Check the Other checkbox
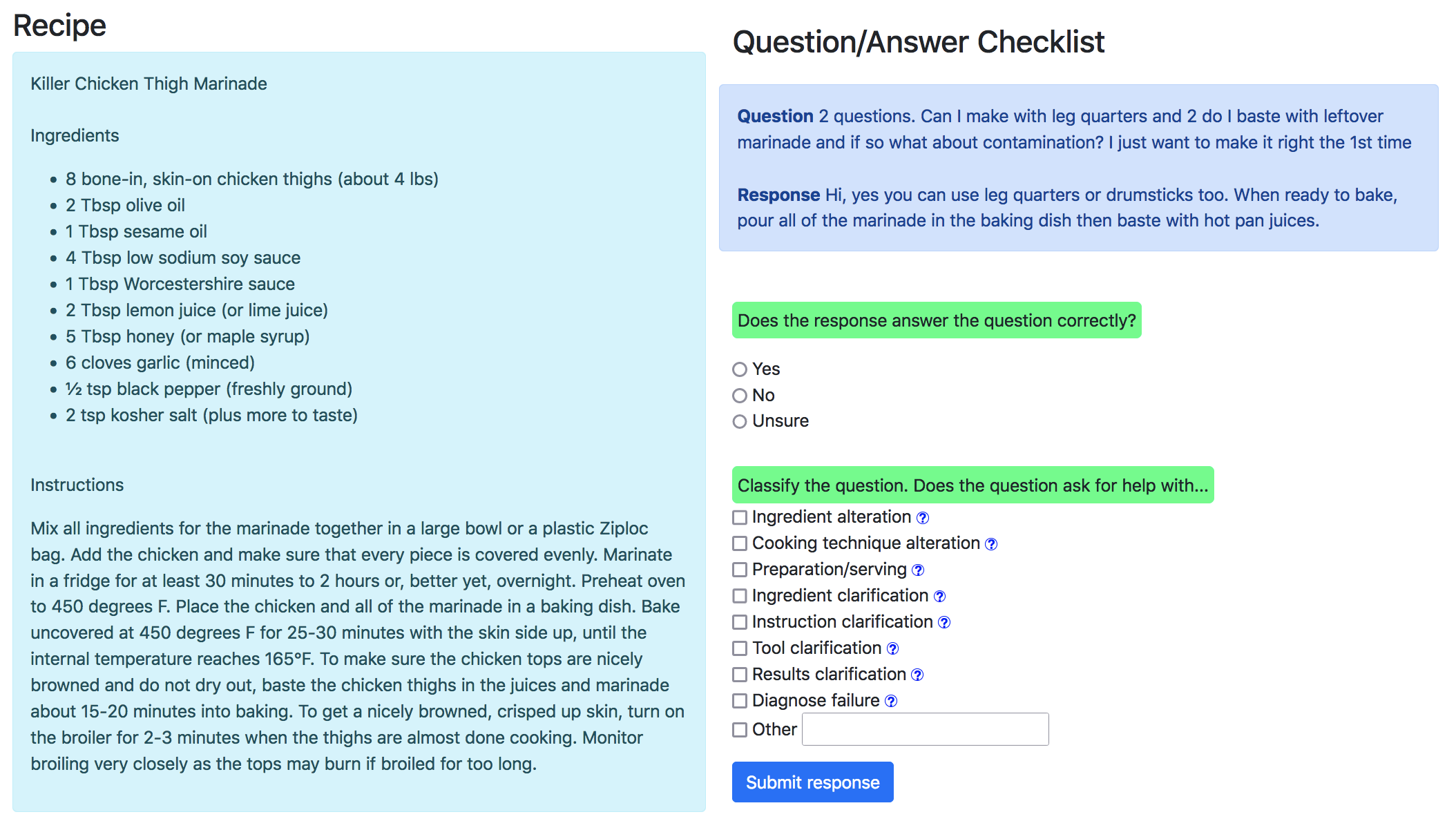The width and height of the screenshot is (1456, 830). tap(740, 730)
